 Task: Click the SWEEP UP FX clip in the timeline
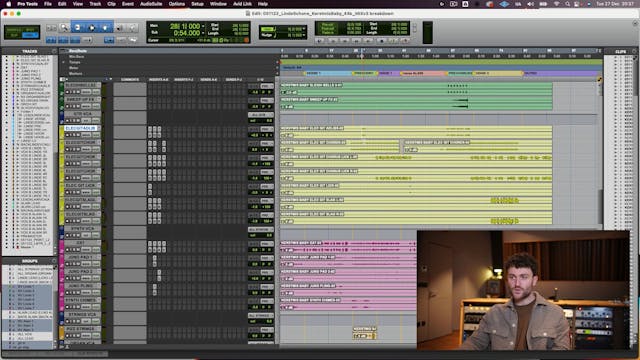[x=416, y=103]
